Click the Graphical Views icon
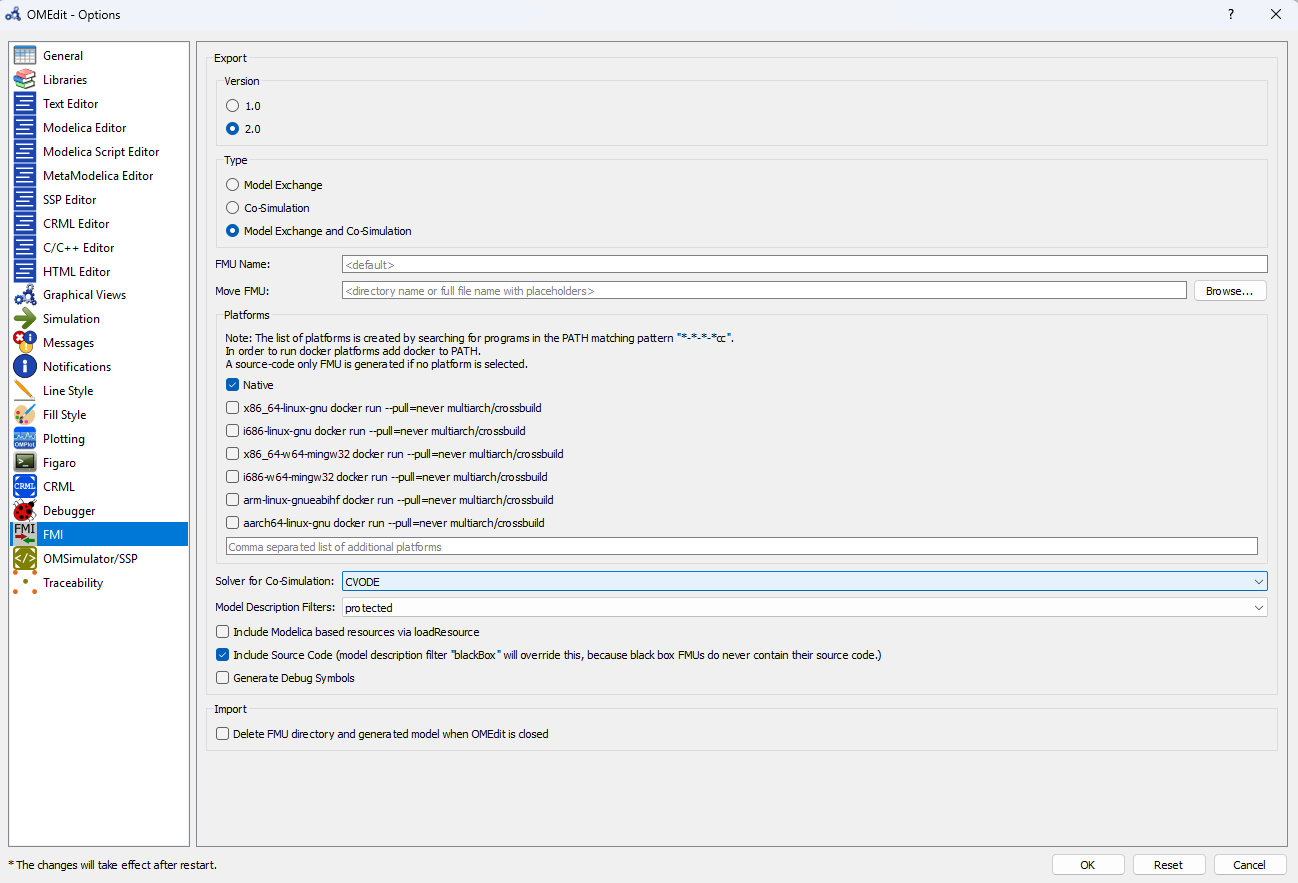Screen dimensions: 1298x883 pos(25,295)
